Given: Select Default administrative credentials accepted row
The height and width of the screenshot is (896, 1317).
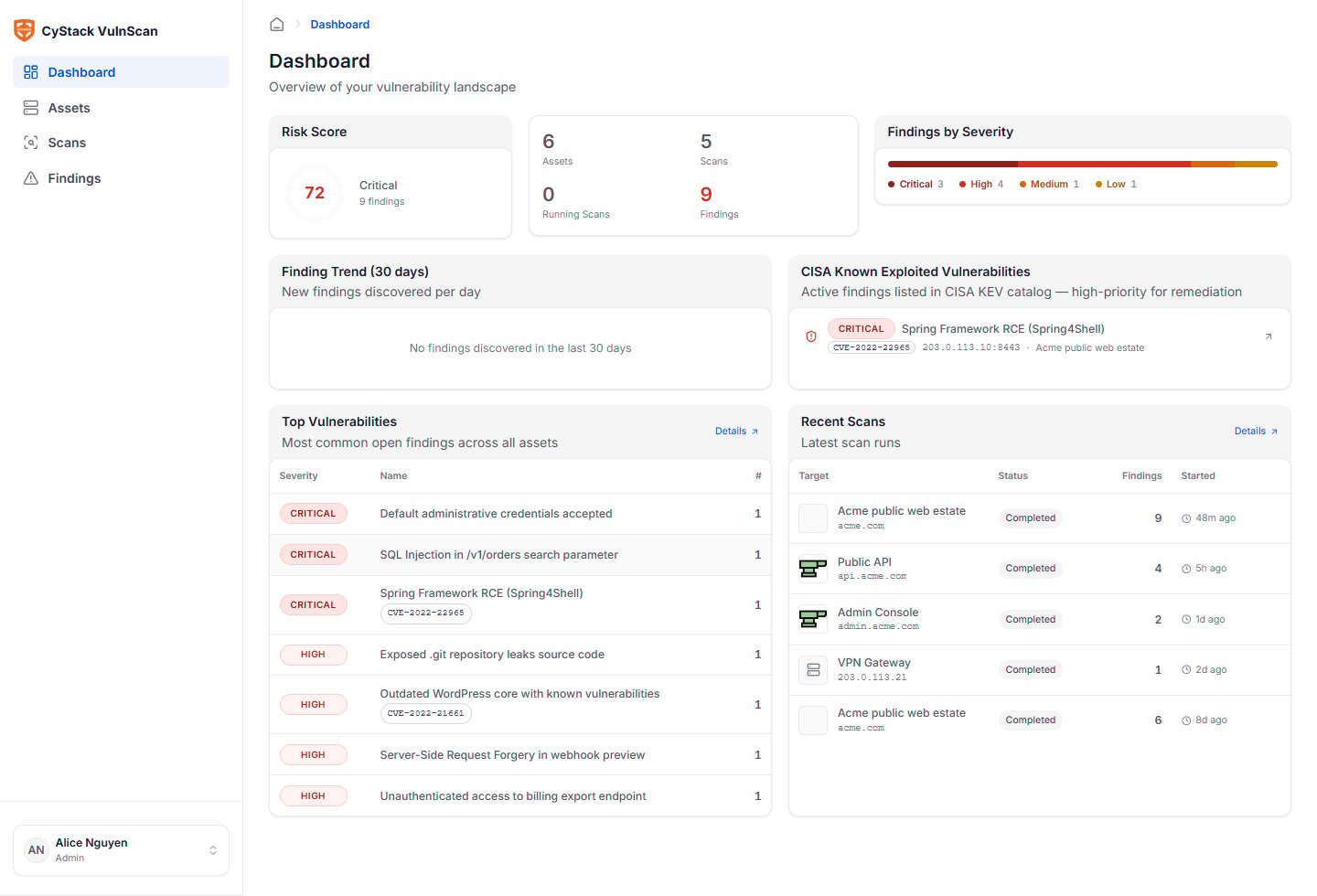Looking at the screenshot, I should 520,514.
